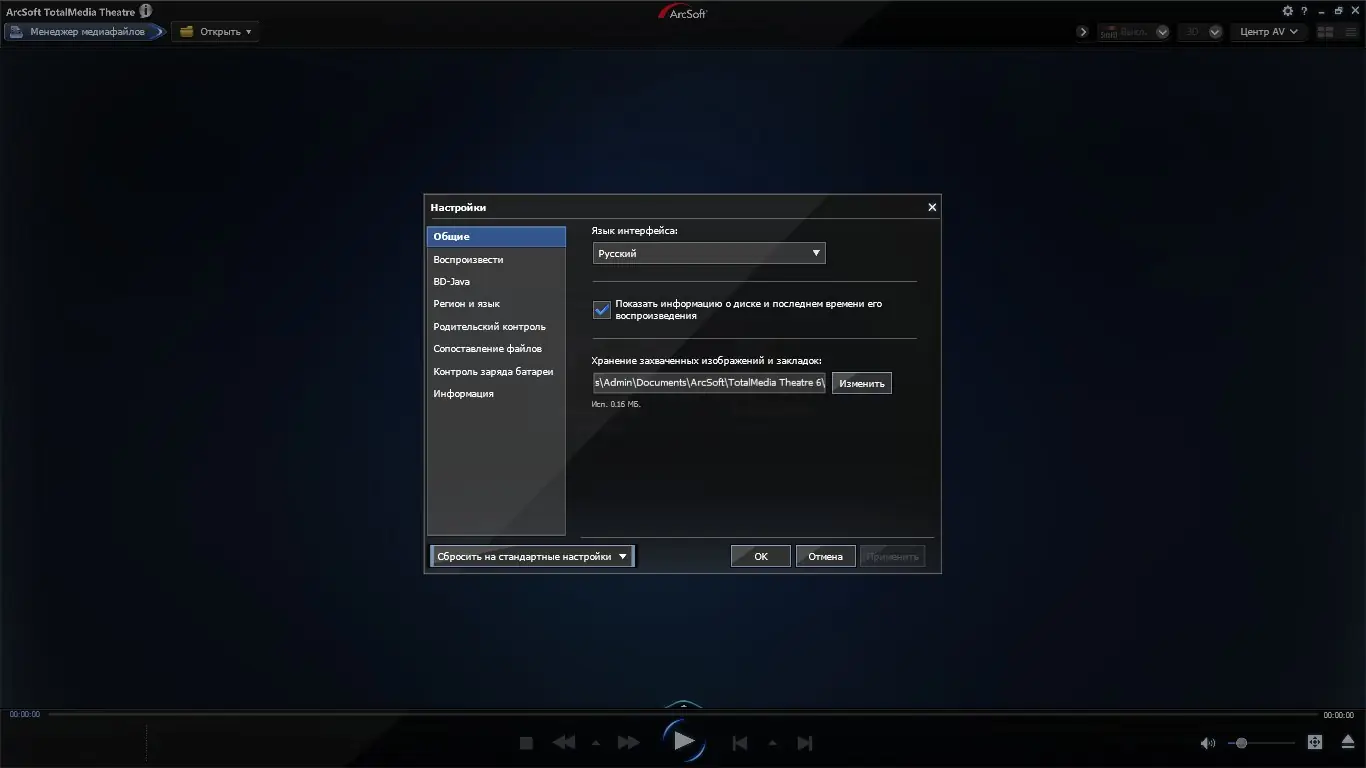Open the 3D mode dropdown arrow

pyautogui.click(x=1215, y=32)
